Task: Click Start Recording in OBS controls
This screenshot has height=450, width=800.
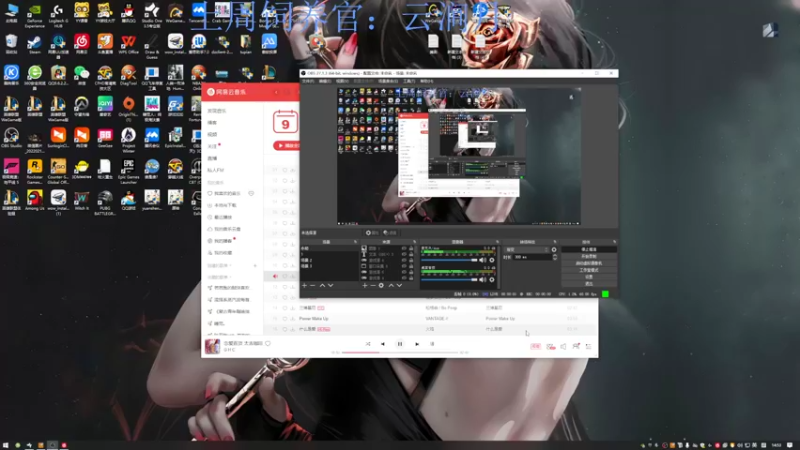Action: [589, 256]
